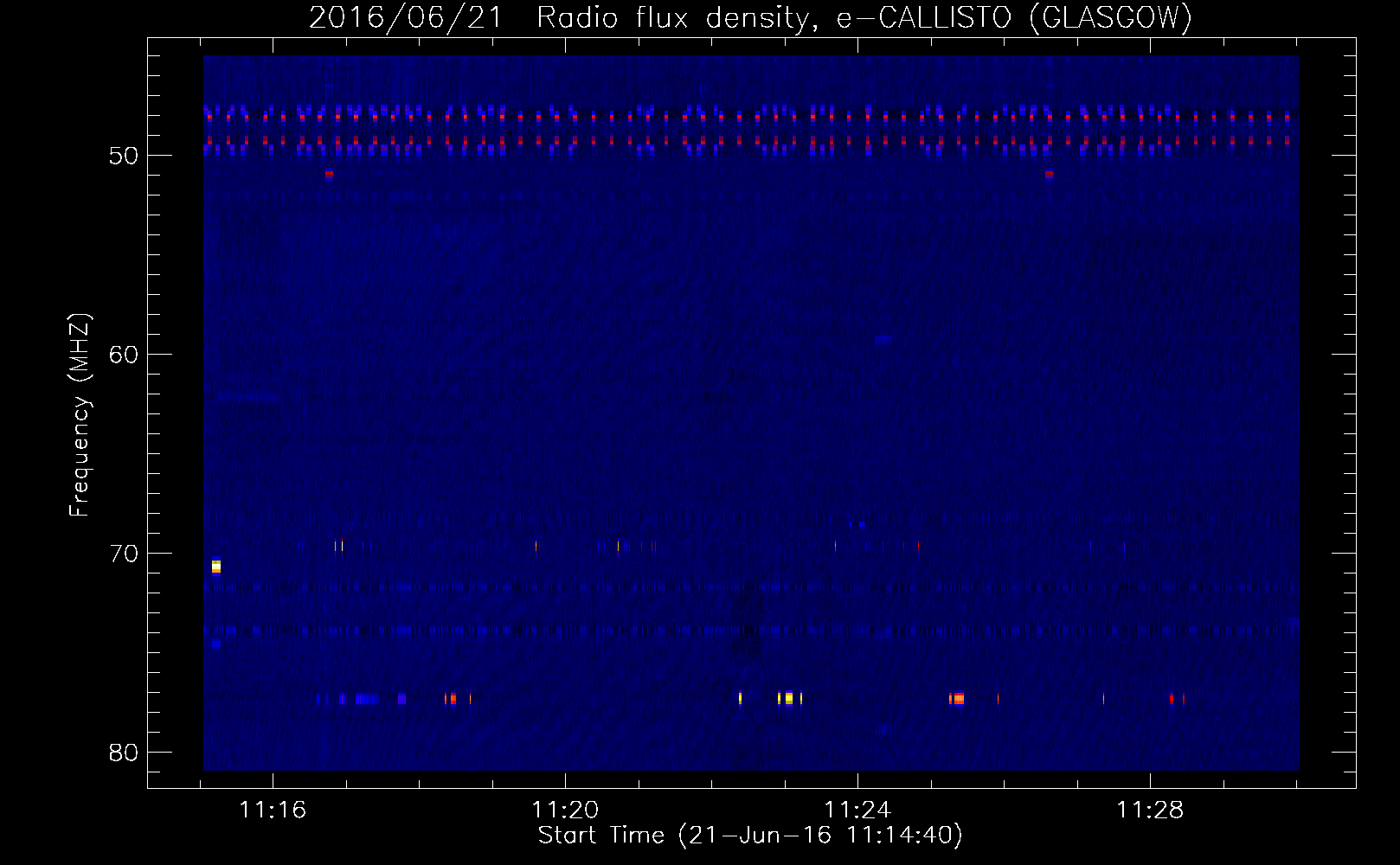The image size is (1400, 865).
Task: Click the 11:16 time tick label
Action: coord(273,811)
